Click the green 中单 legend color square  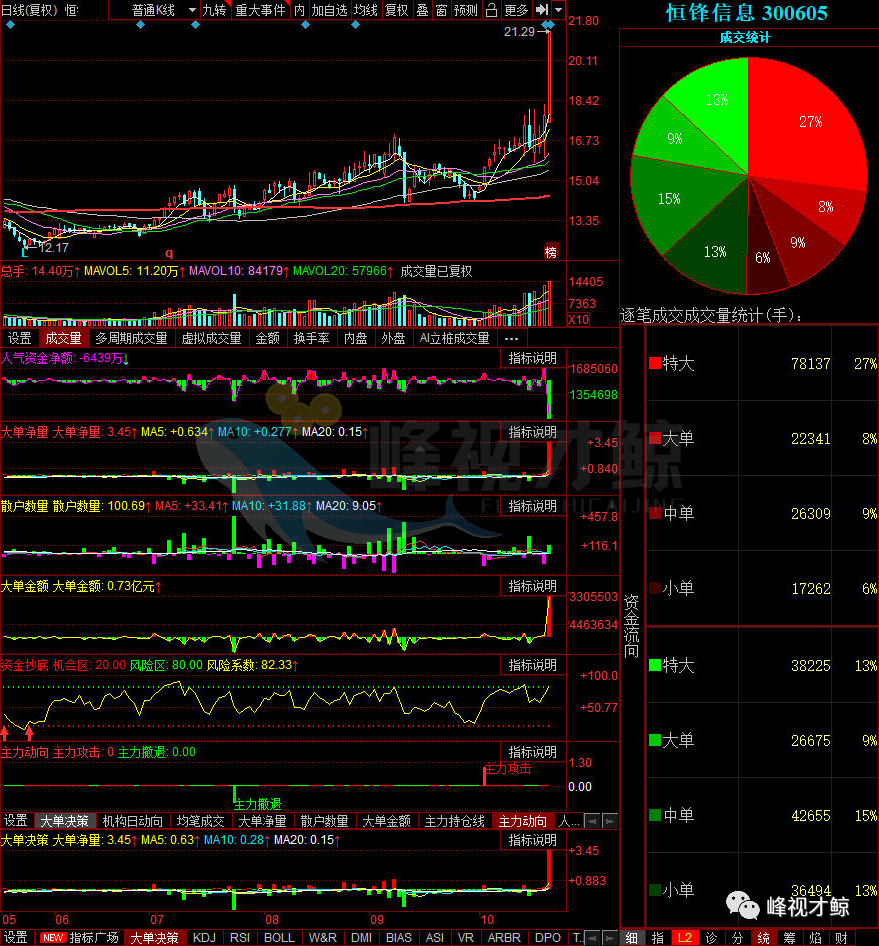pos(655,815)
